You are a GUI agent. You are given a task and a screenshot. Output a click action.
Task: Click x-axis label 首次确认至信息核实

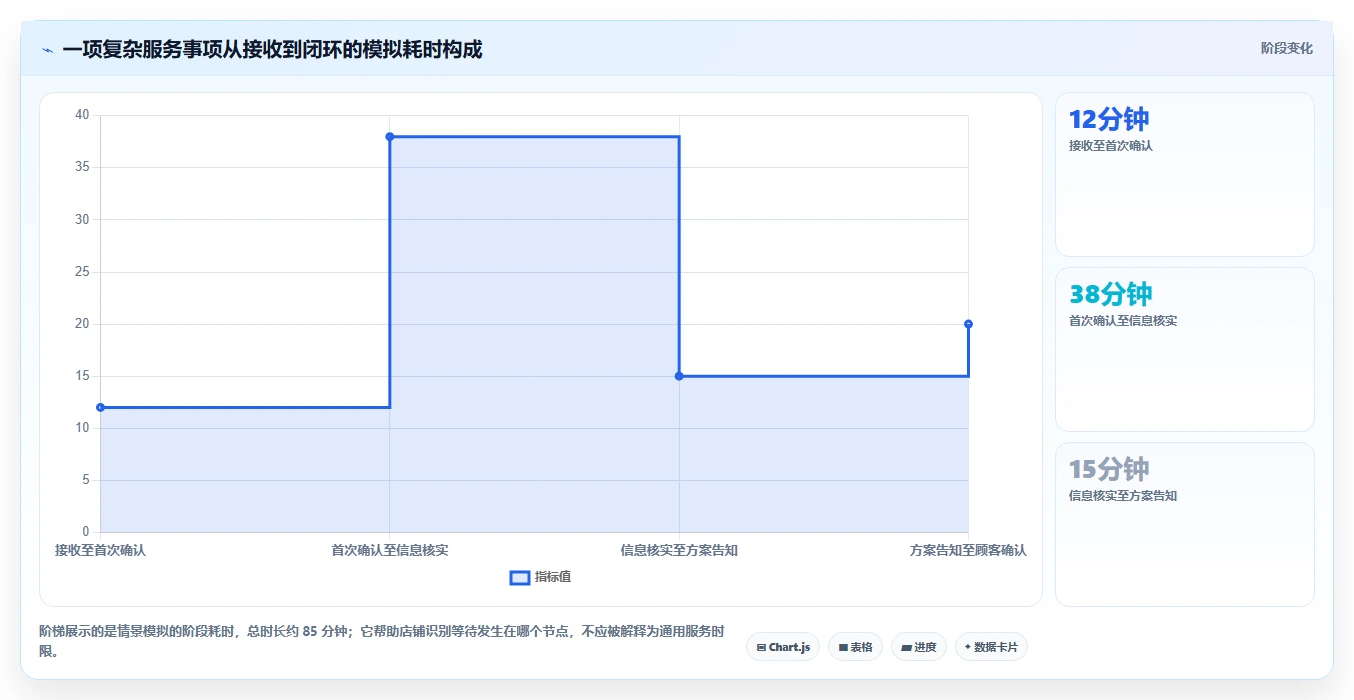[x=390, y=550]
